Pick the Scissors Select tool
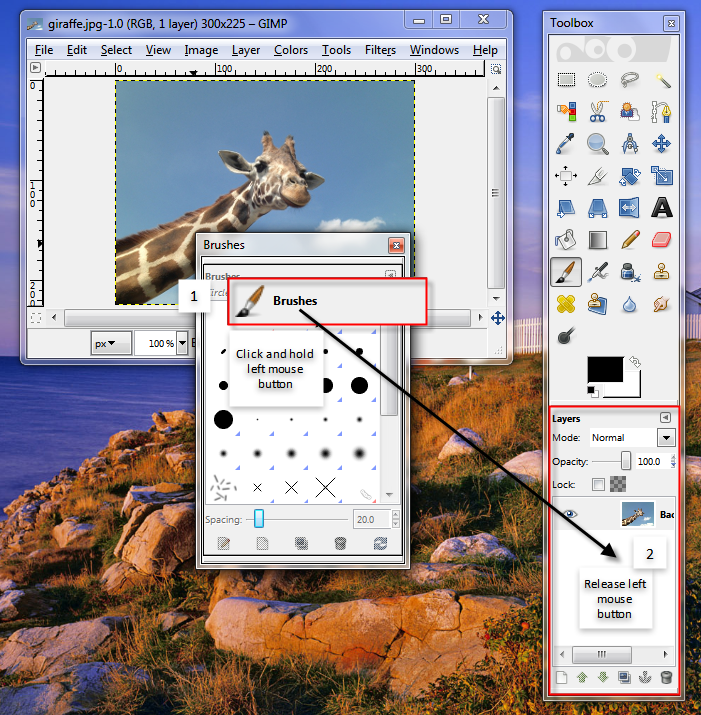This screenshot has height=715, width=701. 598,112
